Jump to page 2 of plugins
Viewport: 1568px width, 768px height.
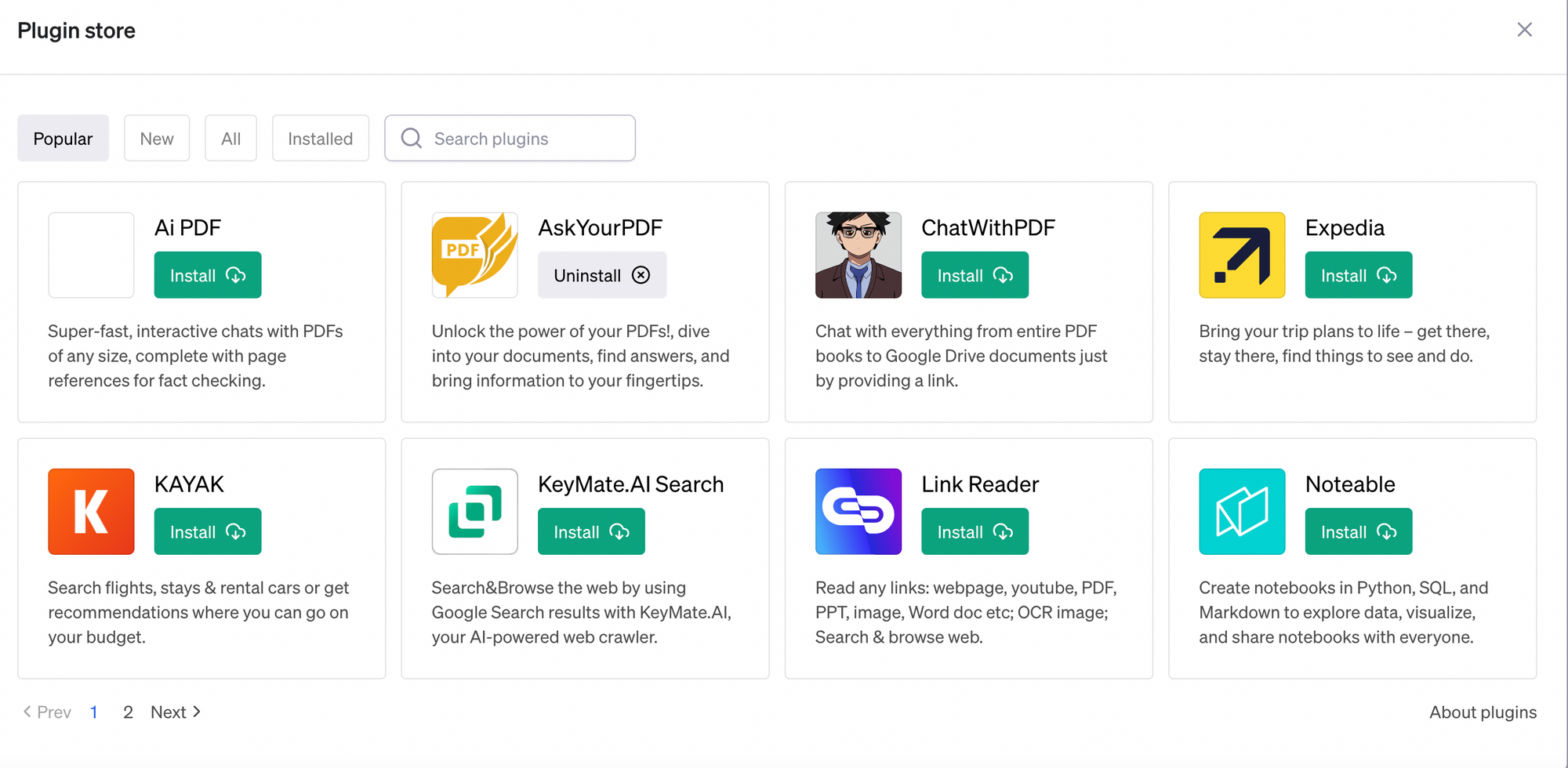point(128,712)
